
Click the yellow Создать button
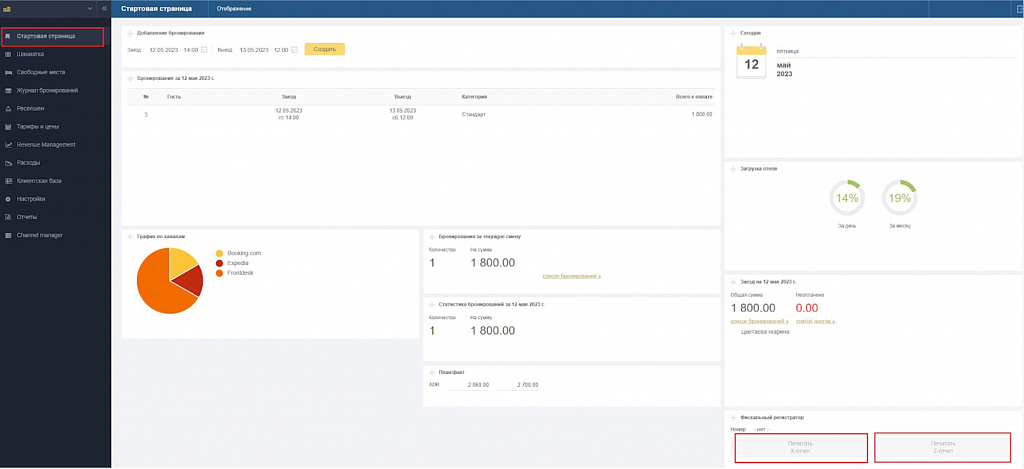tap(325, 50)
